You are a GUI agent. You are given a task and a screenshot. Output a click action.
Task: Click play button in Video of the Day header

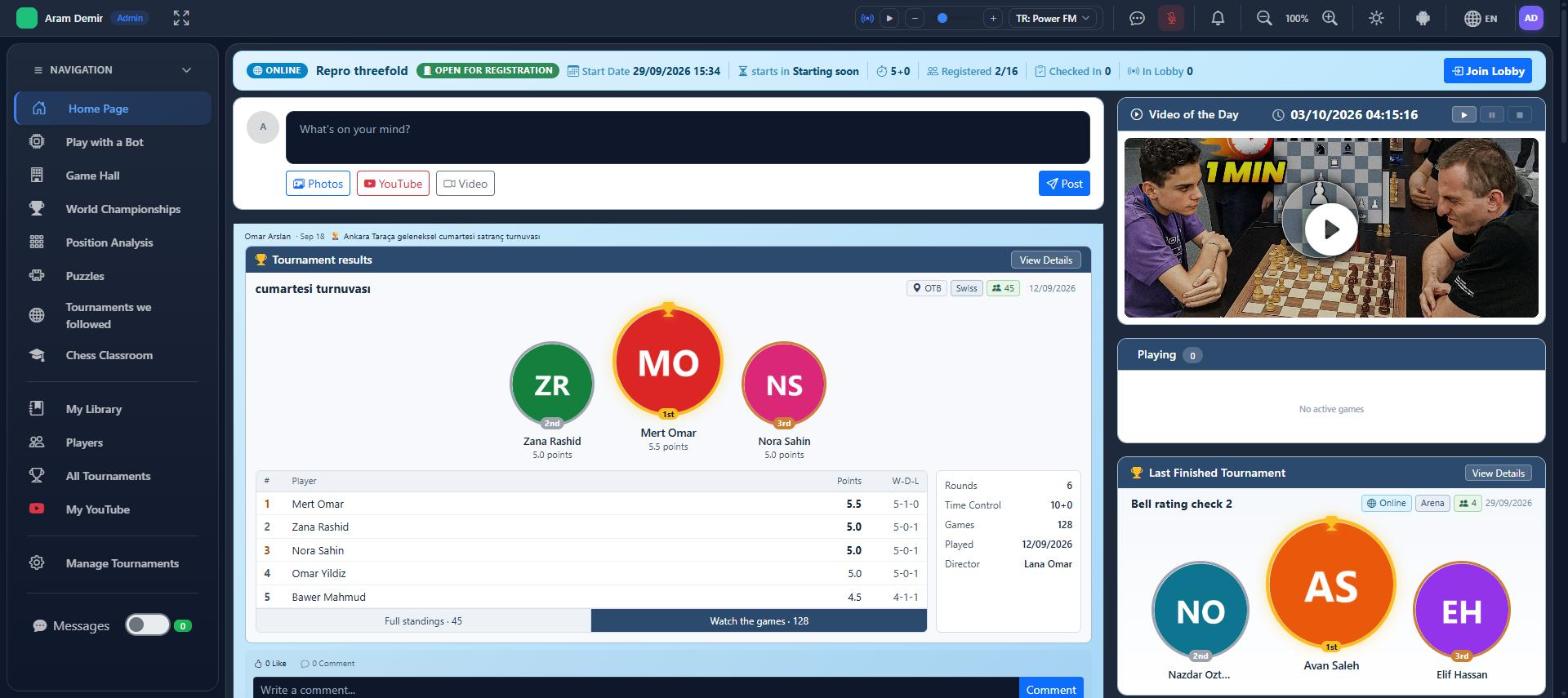tap(1464, 115)
